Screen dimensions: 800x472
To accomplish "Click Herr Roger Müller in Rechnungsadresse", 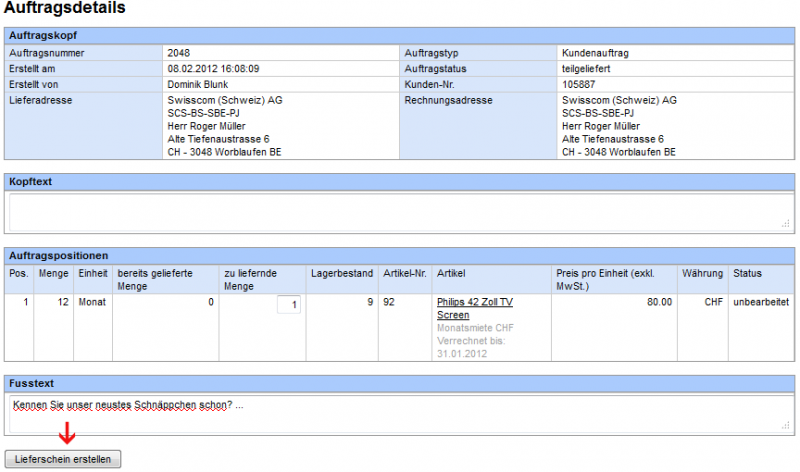I will pos(601,126).
